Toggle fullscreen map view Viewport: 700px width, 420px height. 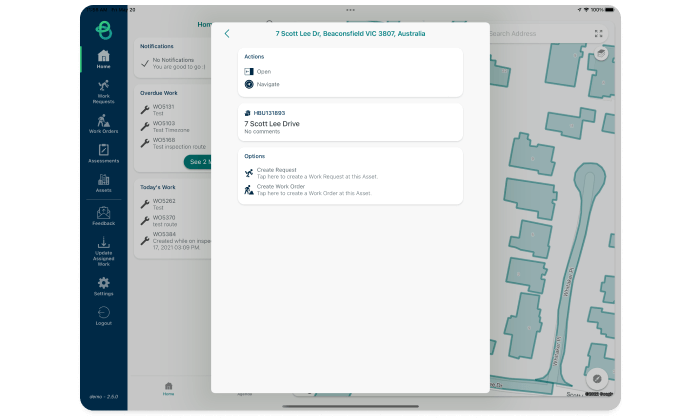(x=599, y=33)
